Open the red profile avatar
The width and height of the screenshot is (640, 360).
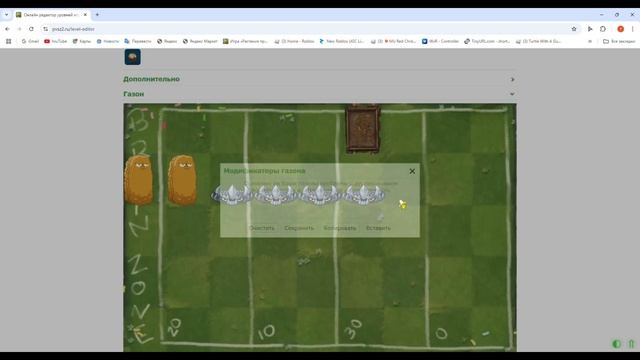point(620,29)
